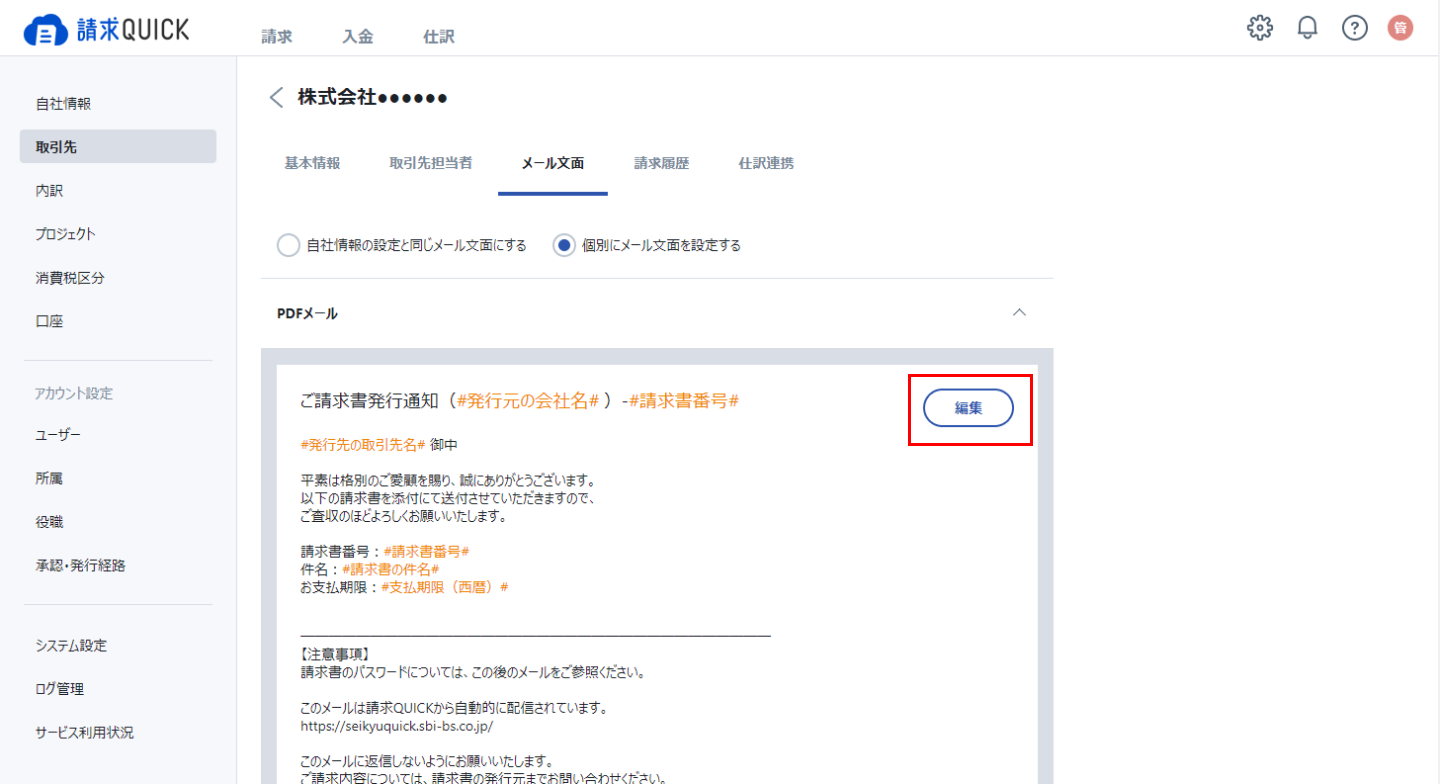Open the 仕訳 top menu
Image resolution: width=1440 pixels, height=784 pixels.
pyautogui.click(x=438, y=36)
